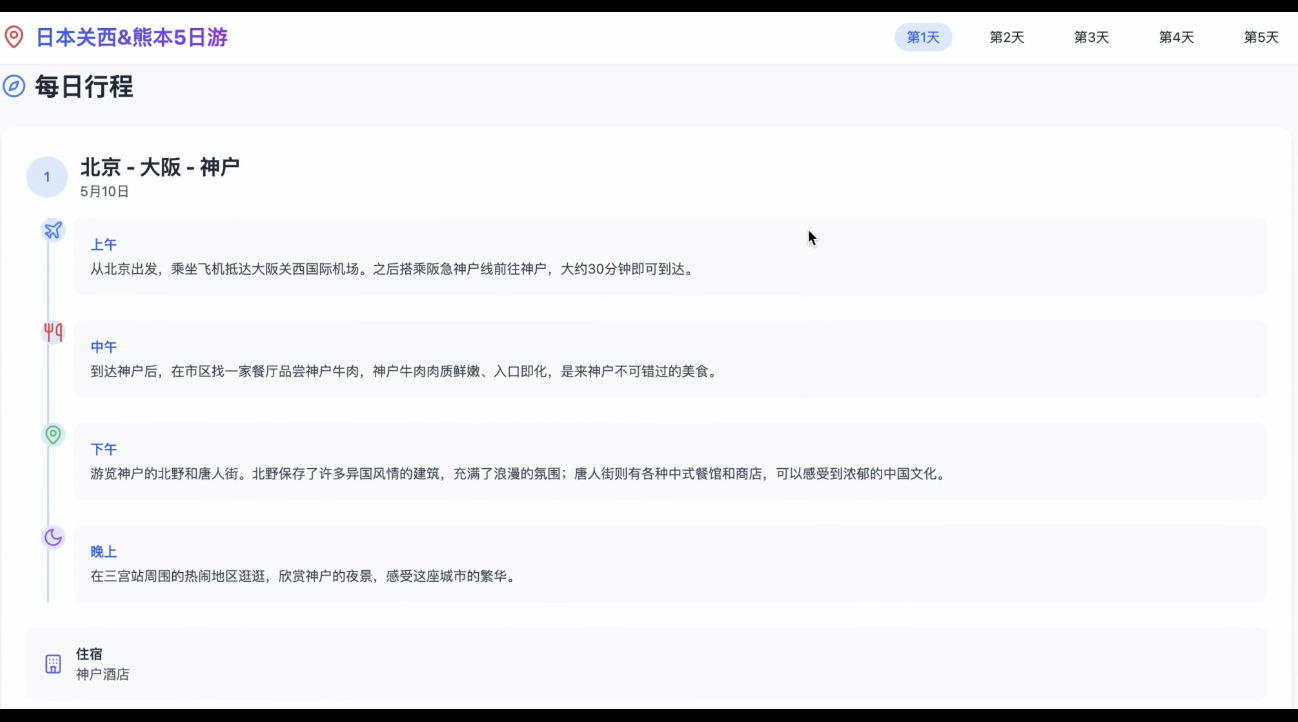The height and width of the screenshot is (722, 1298).
Task: Click the 晚上 label
Action: click(104, 552)
